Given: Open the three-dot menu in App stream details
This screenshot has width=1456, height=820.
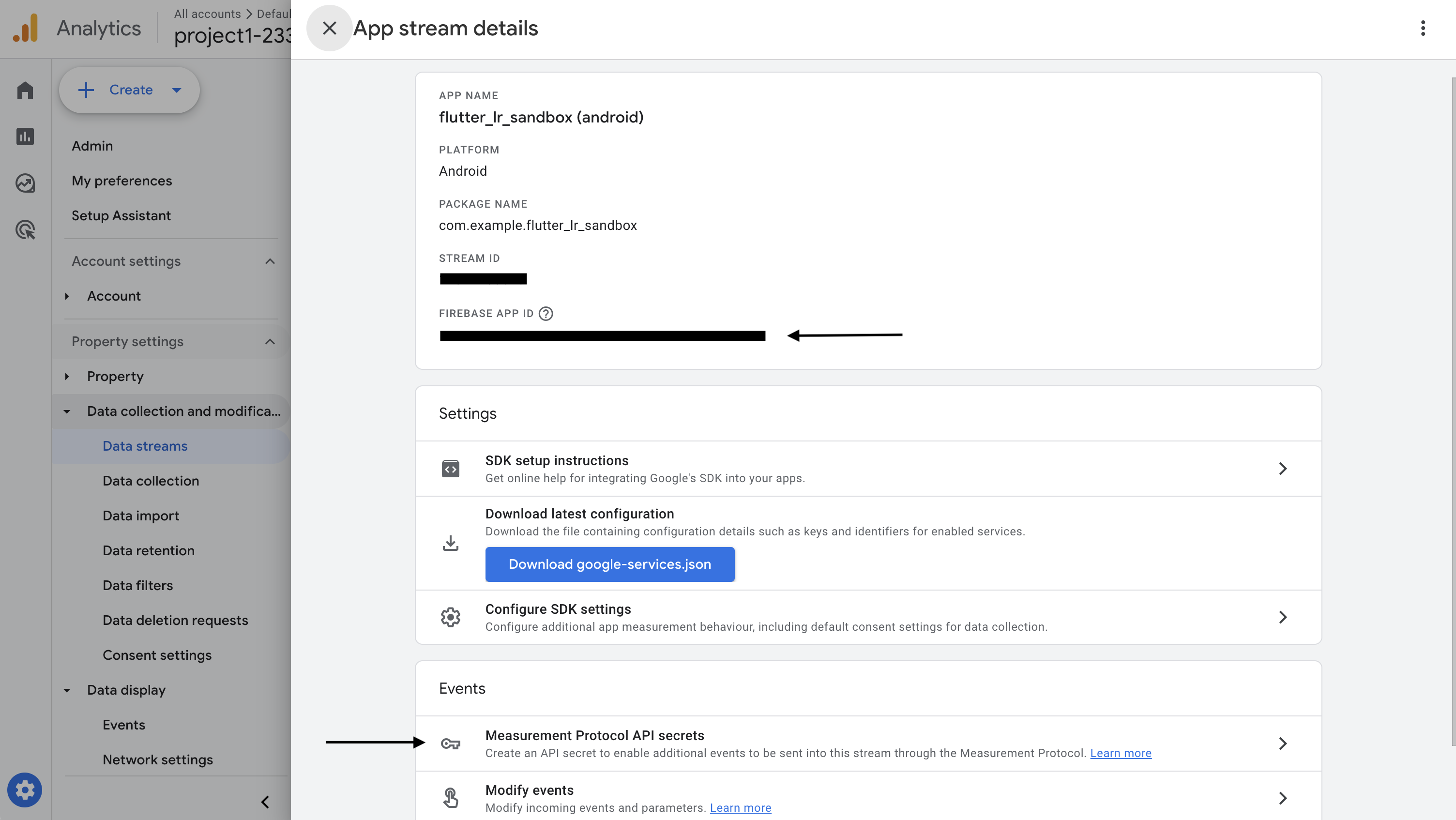Looking at the screenshot, I should click(x=1422, y=28).
